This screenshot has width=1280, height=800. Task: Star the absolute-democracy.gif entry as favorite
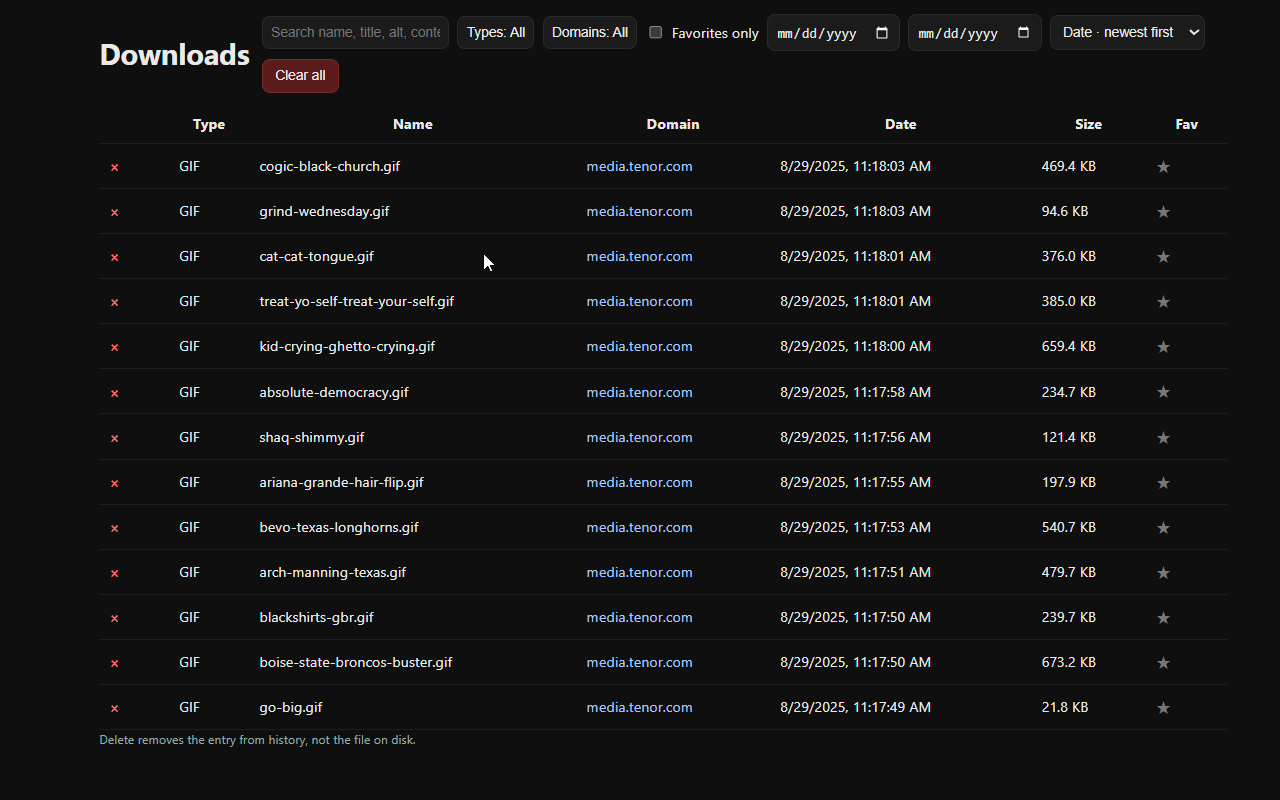tap(1163, 393)
